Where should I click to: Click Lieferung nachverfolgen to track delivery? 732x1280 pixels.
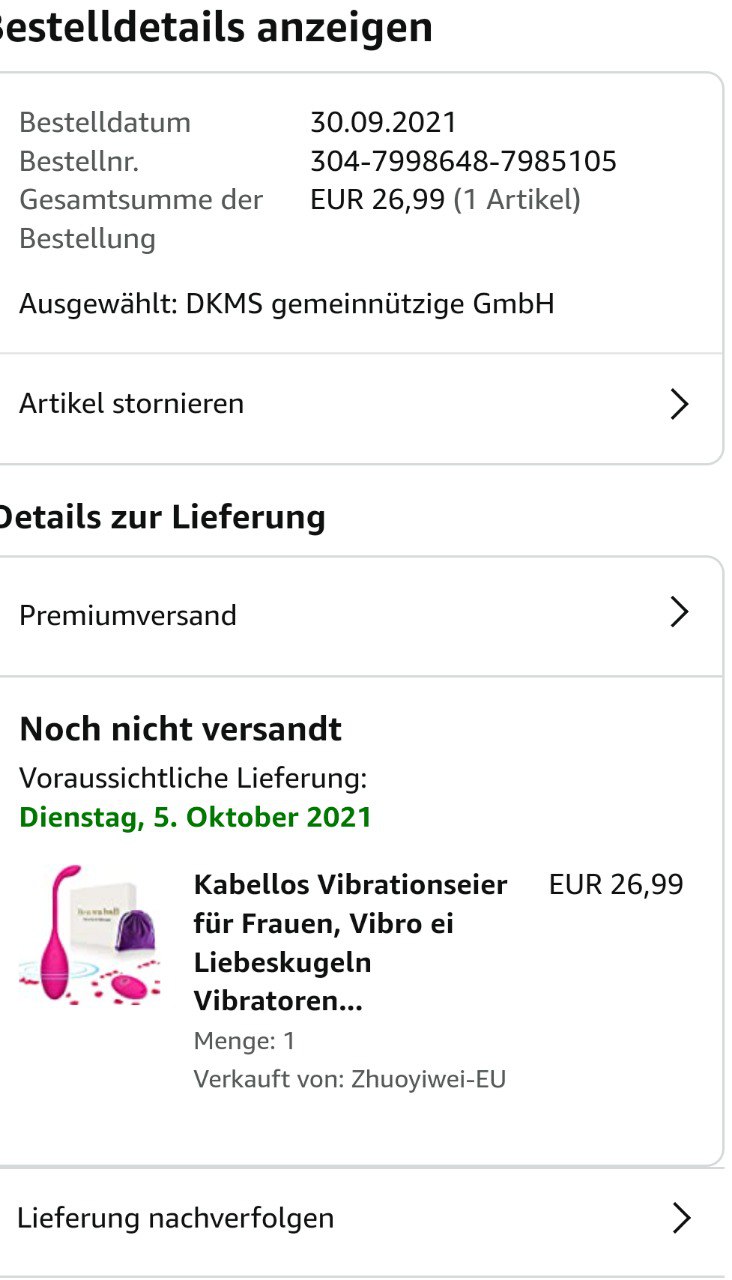176,1218
